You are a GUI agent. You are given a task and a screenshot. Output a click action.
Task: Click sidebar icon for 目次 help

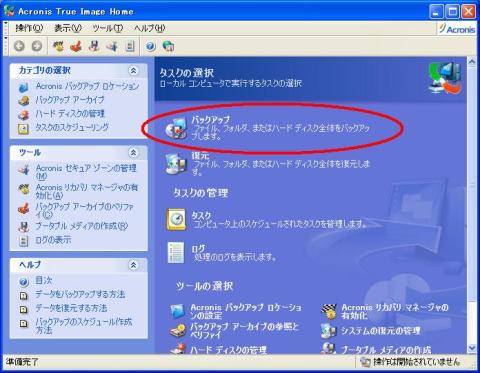[24, 282]
